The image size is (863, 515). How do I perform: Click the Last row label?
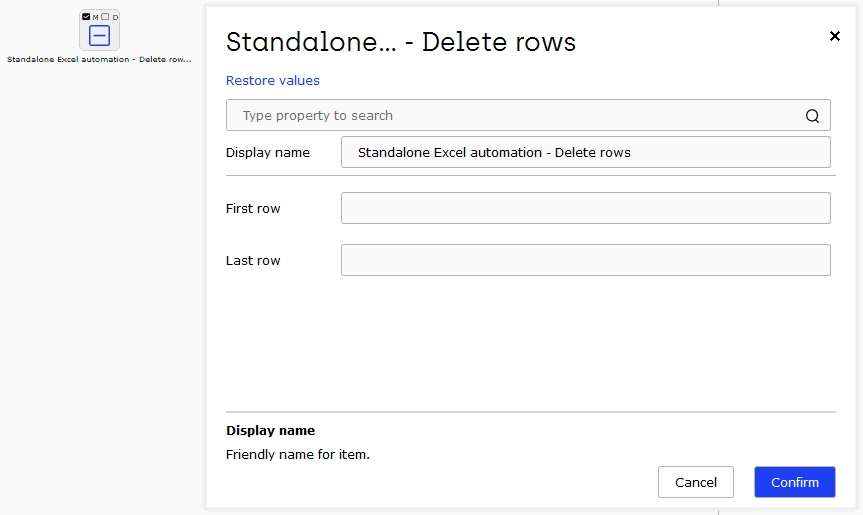pos(253,260)
